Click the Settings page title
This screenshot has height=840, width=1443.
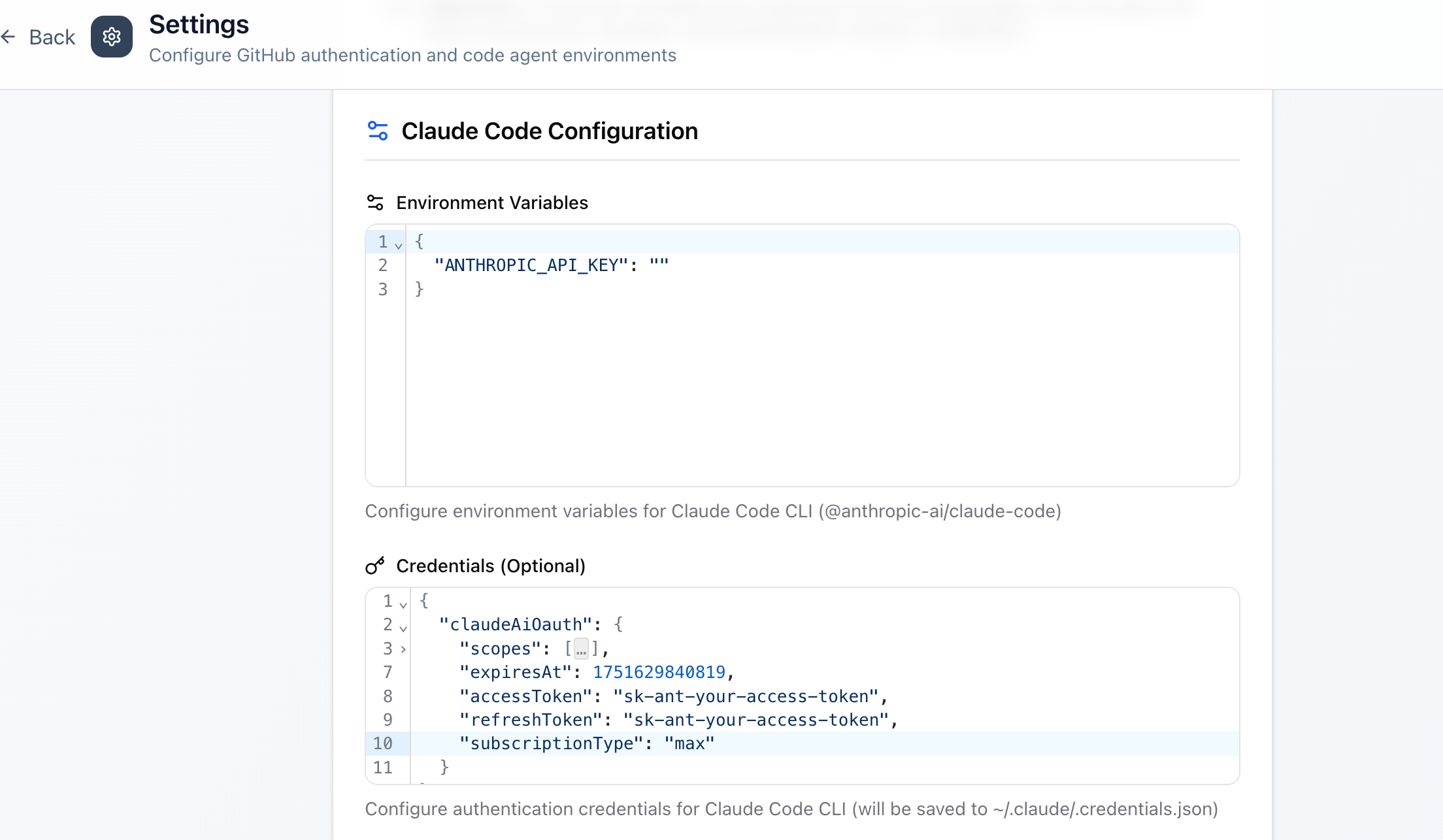pyautogui.click(x=199, y=24)
